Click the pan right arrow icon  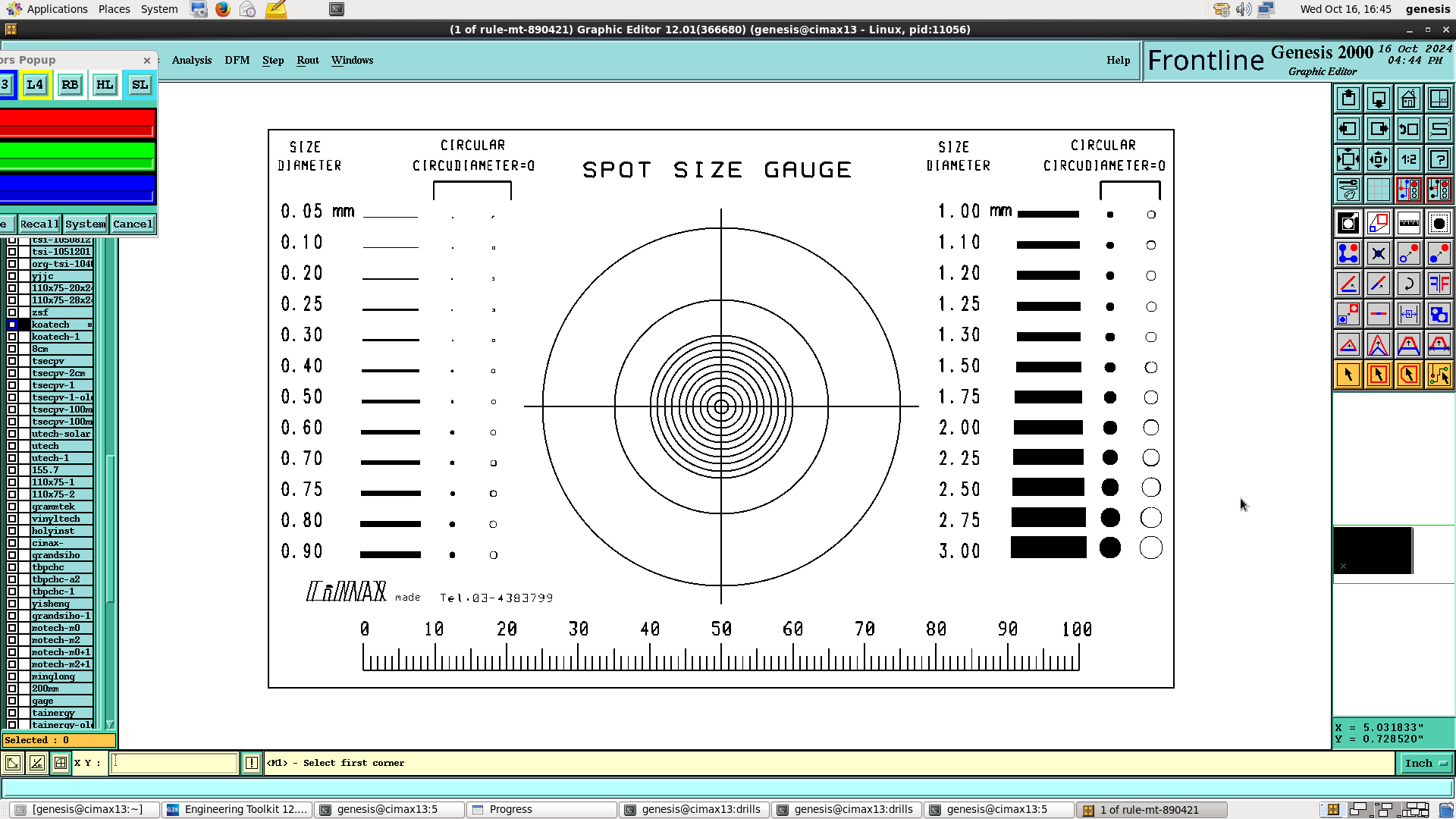click(x=1379, y=129)
